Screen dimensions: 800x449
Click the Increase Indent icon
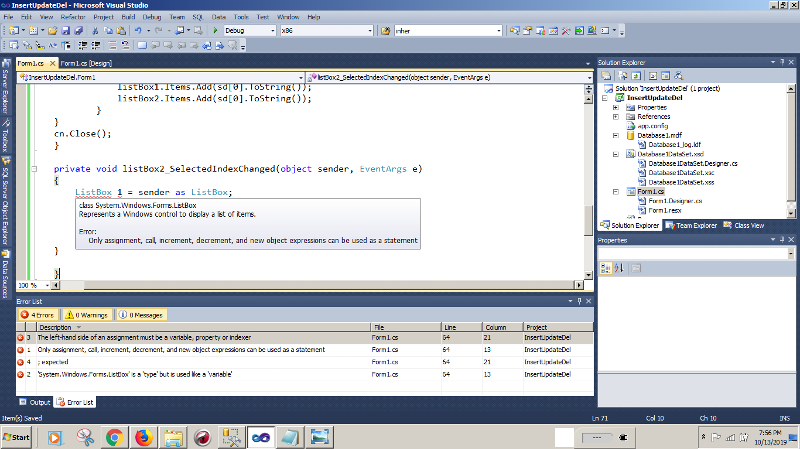coord(95,45)
